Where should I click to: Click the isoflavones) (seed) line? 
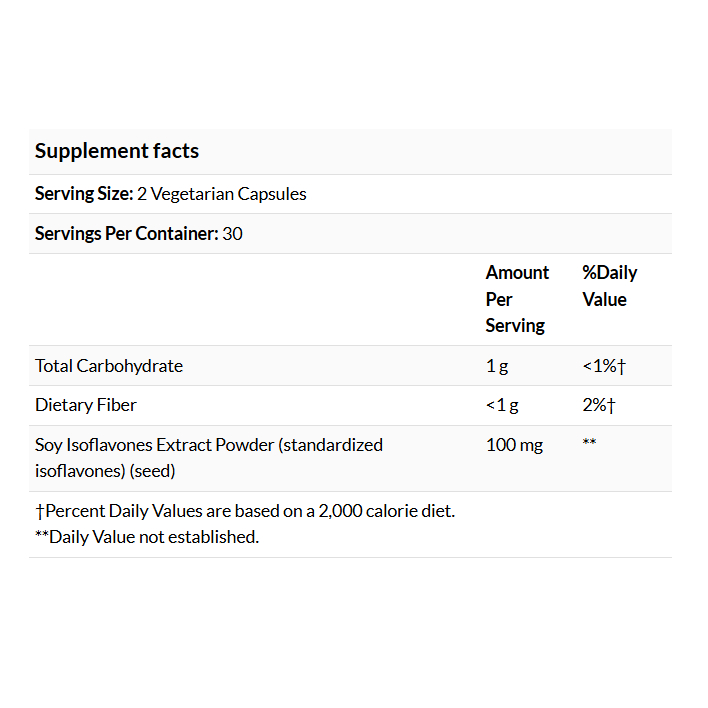pyautogui.click(x=105, y=471)
